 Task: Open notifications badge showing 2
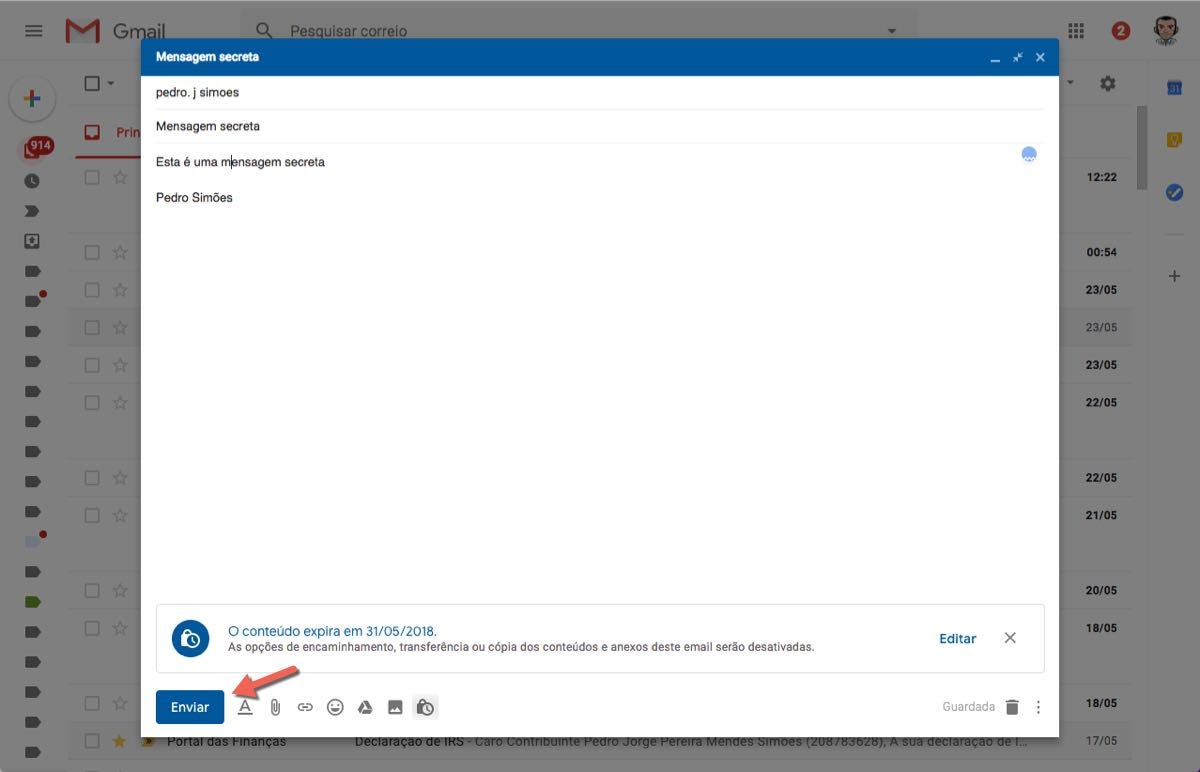coord(1121,31)
